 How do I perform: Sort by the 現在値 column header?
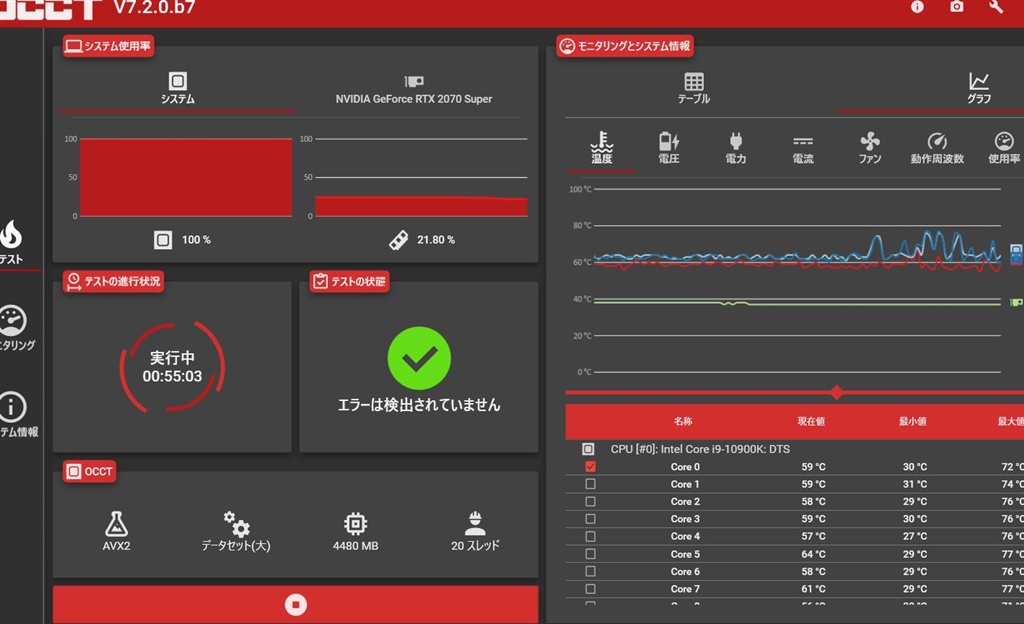tap(811, 422)
